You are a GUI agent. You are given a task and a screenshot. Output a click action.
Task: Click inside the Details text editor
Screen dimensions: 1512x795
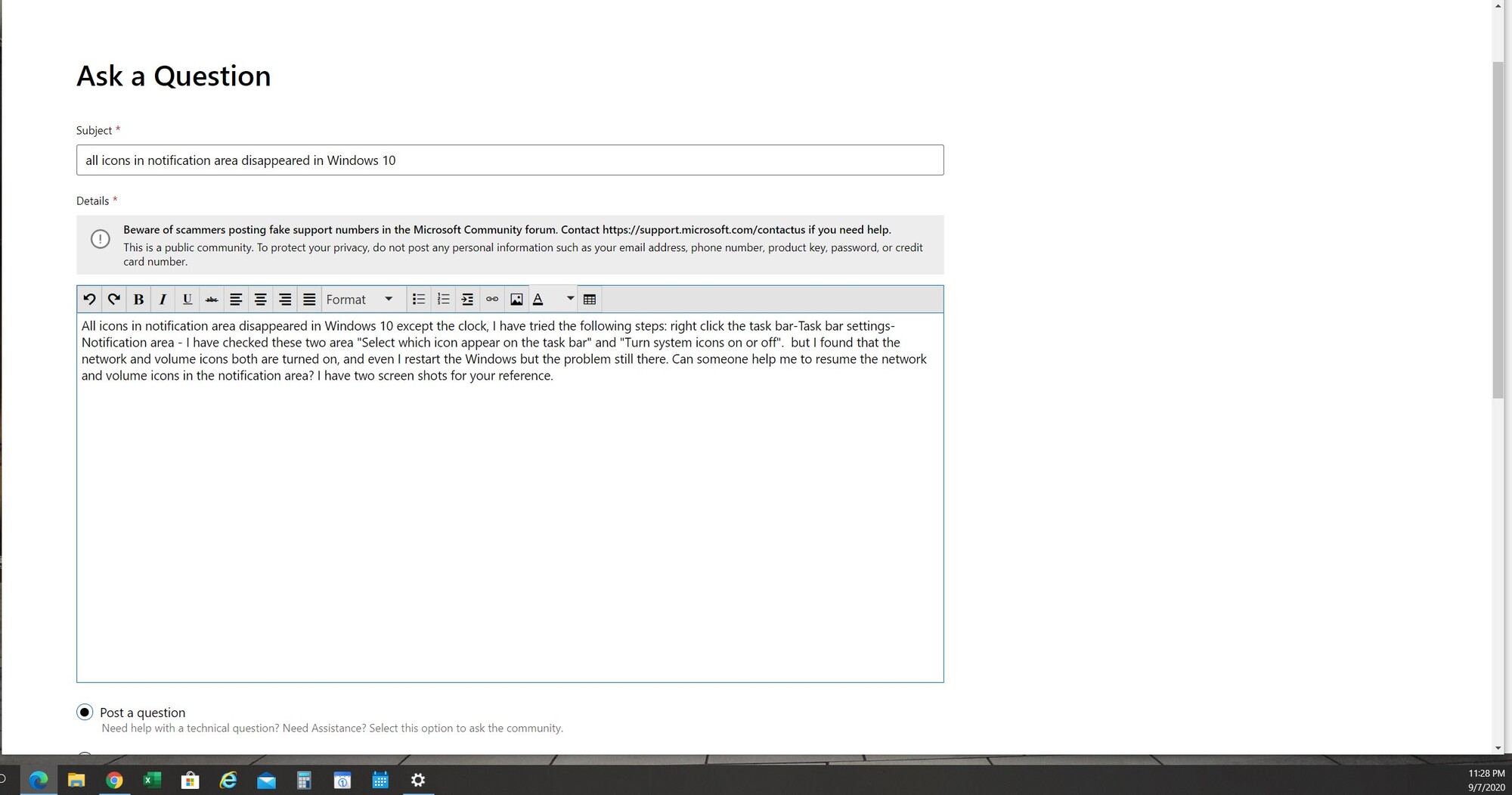point(510,498)
